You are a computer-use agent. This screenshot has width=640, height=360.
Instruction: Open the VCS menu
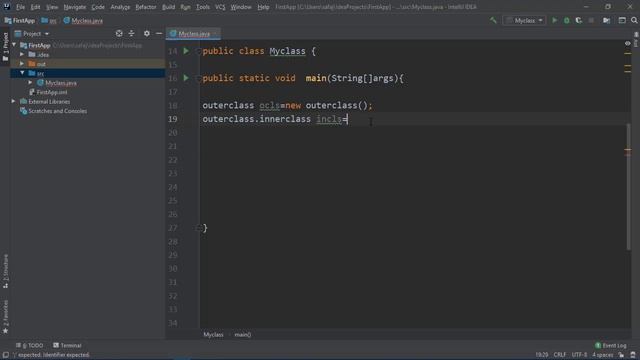[220, 7]
